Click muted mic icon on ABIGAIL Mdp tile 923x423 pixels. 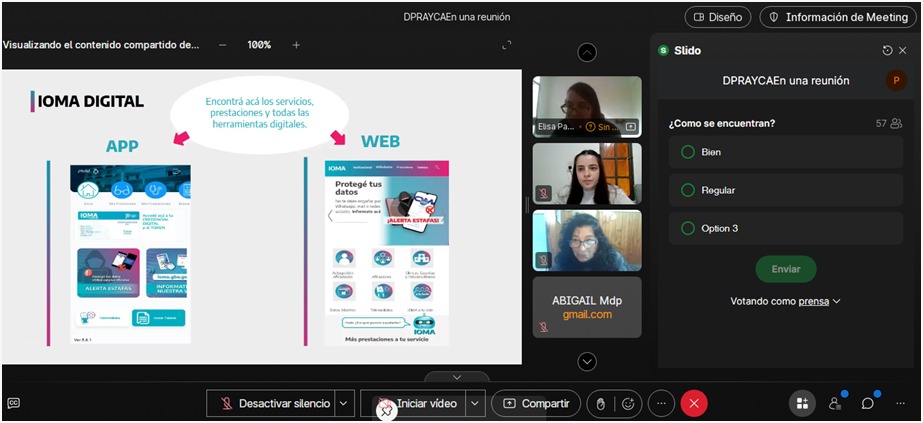[x=543, y=327]
